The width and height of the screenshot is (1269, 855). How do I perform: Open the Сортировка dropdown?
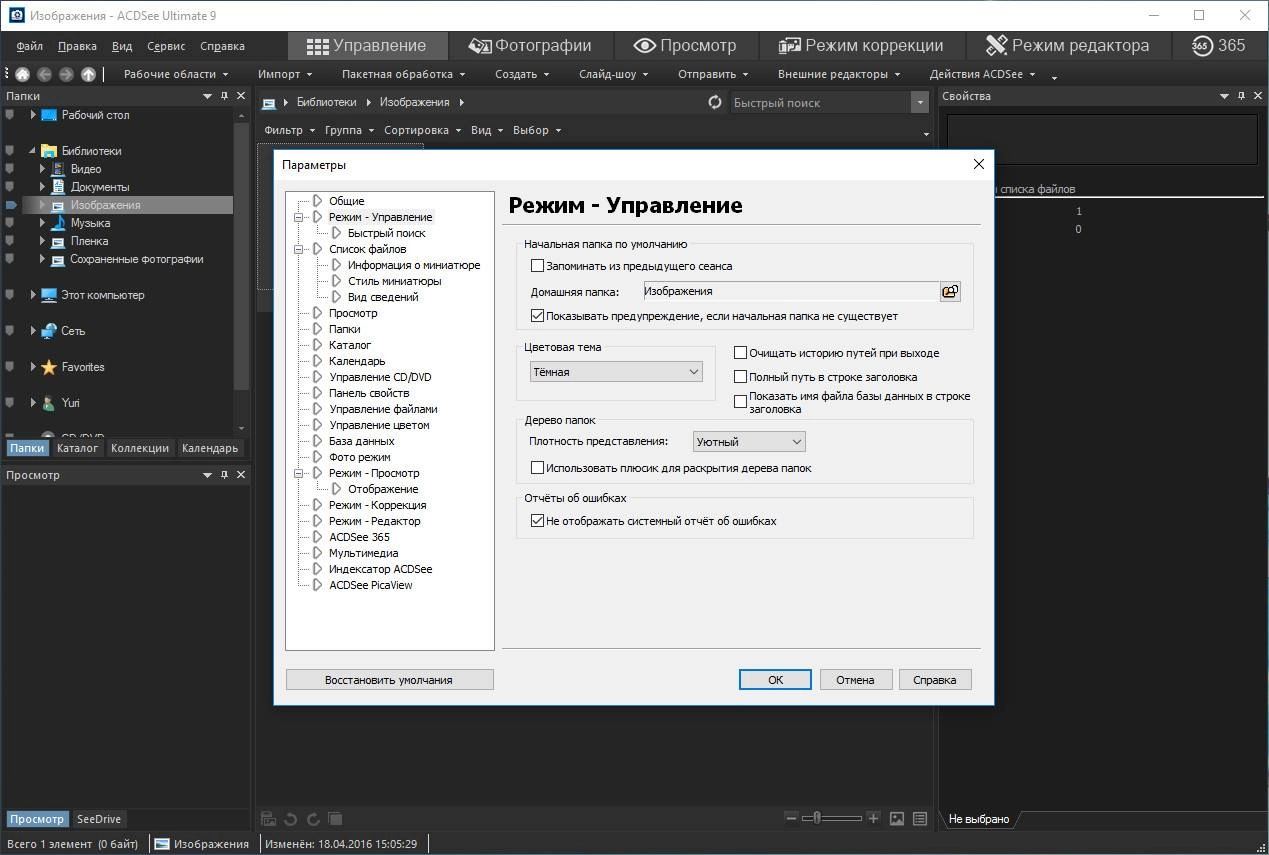(422, 130)
